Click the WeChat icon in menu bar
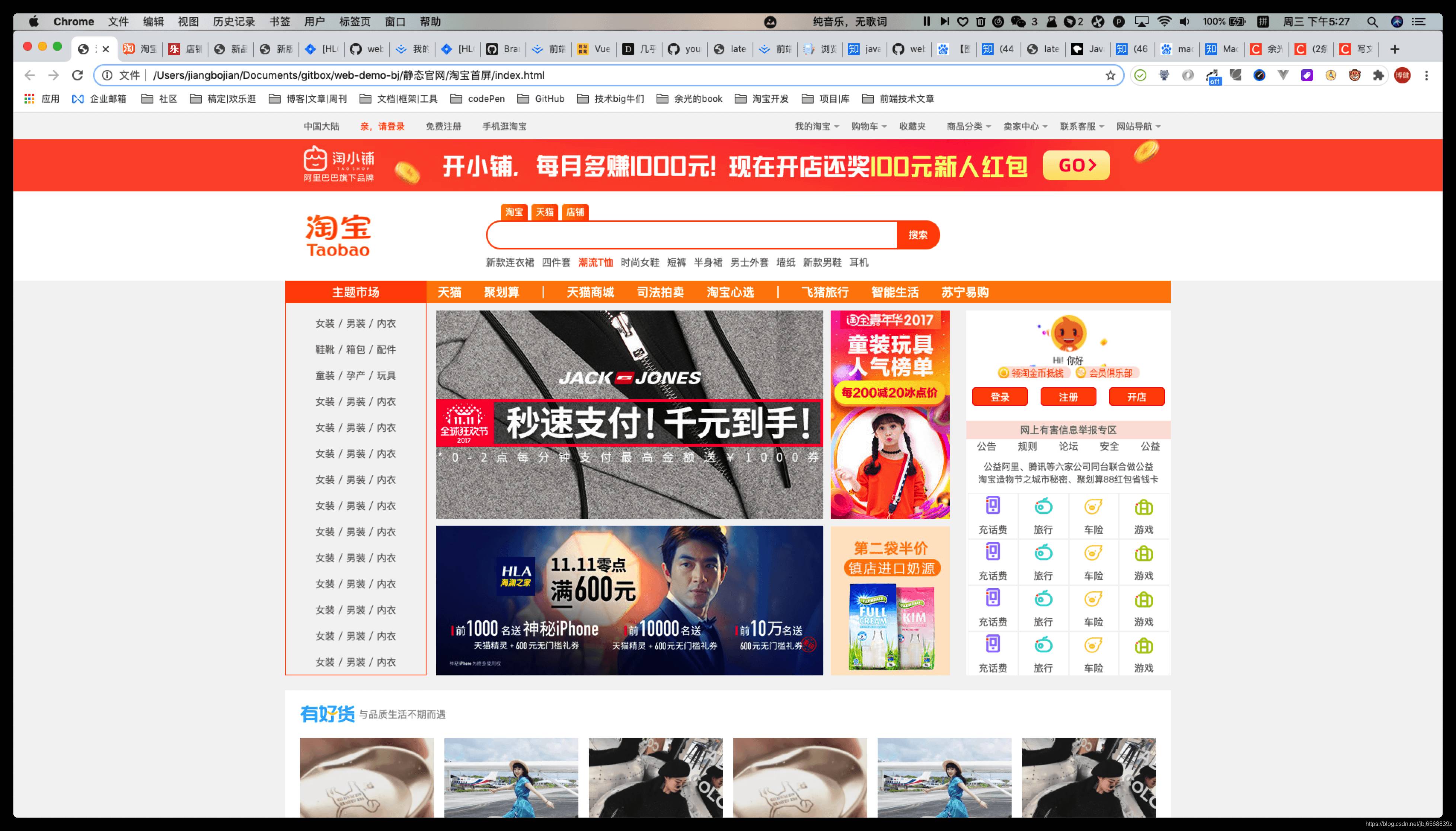The height and width of the screenshot is (831, 1456). coord(1018,22)
